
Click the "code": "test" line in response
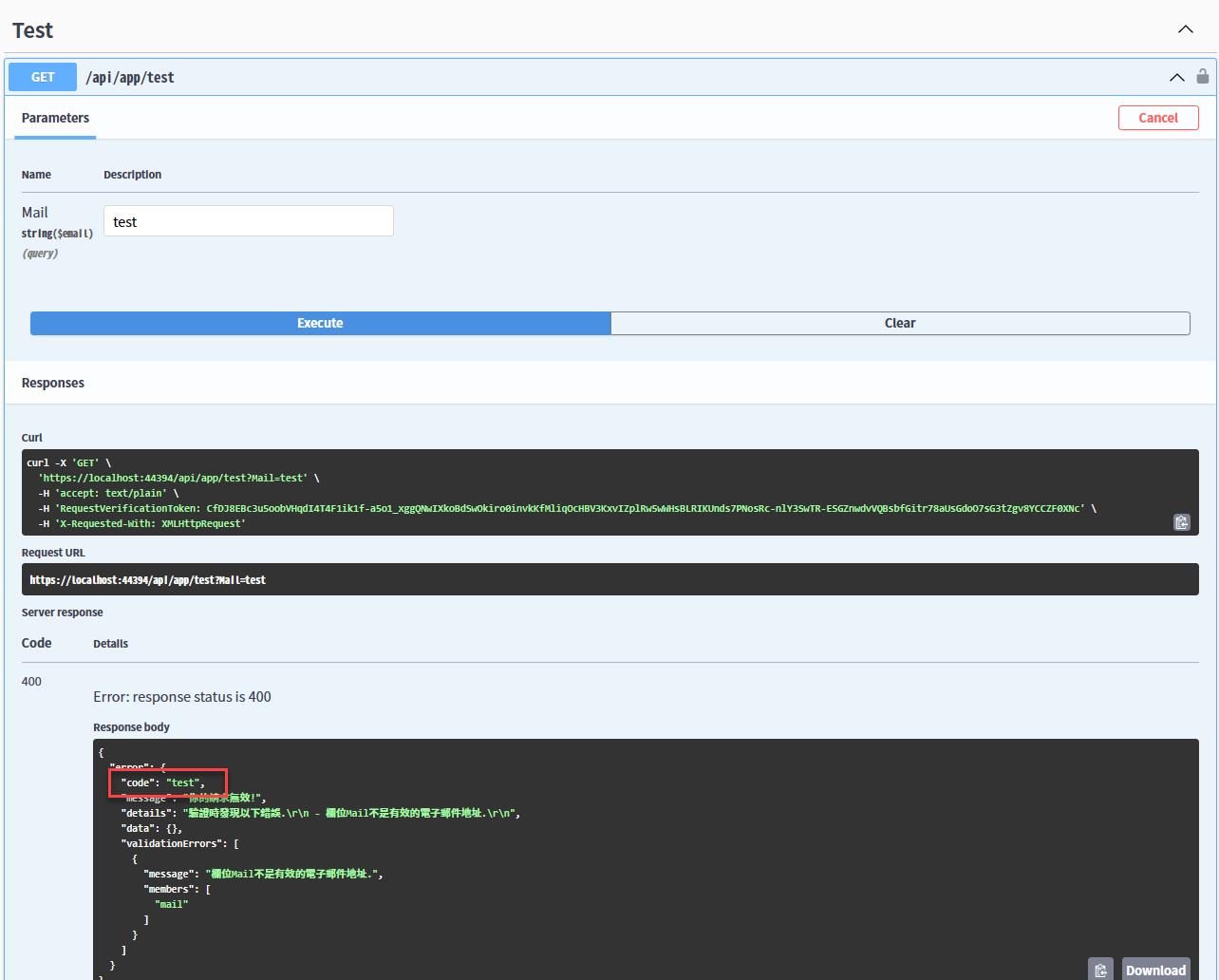click(162, 782)
